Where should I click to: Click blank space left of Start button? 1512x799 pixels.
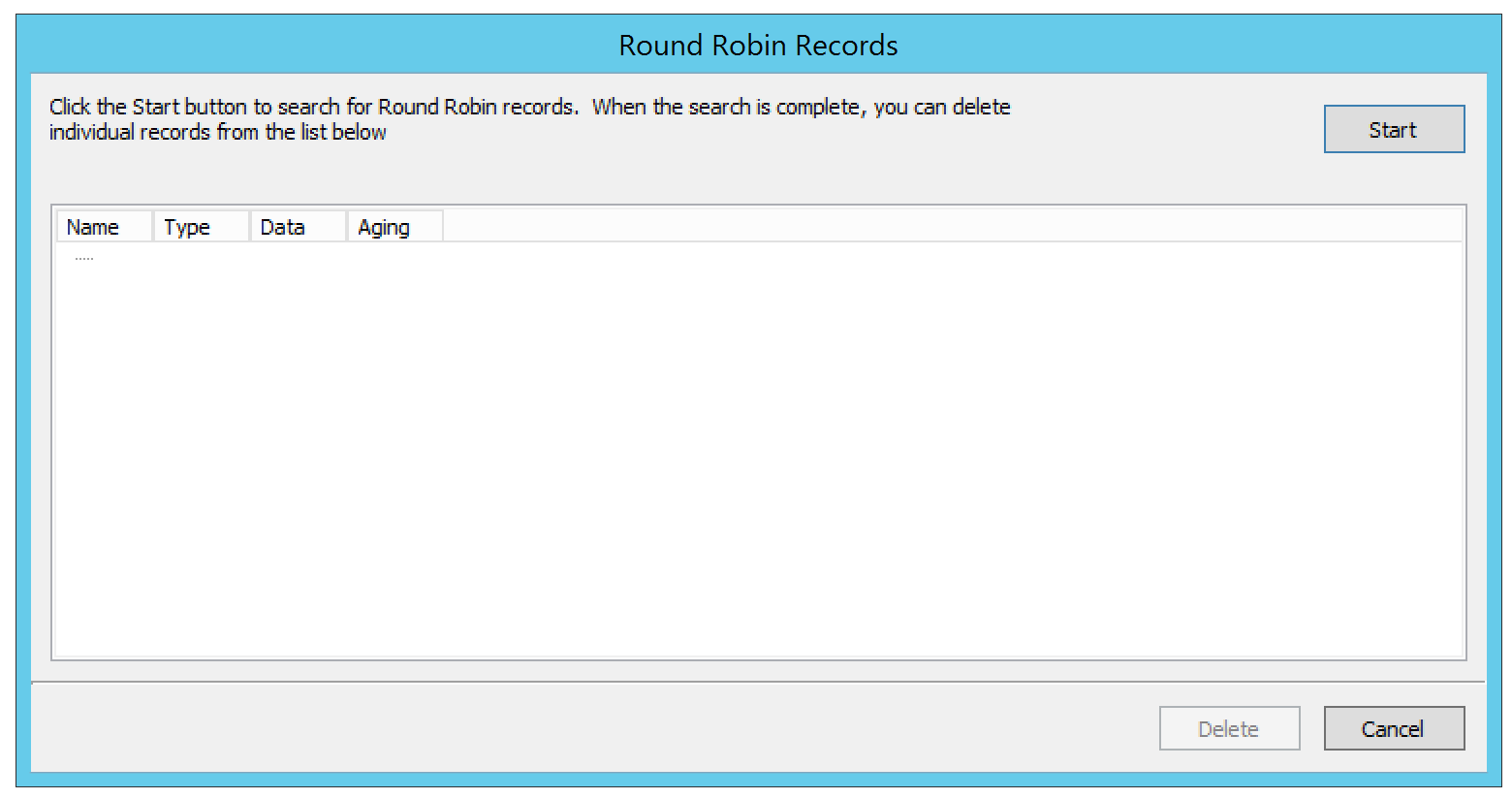pyautogui.click(x=1163, y=130)
